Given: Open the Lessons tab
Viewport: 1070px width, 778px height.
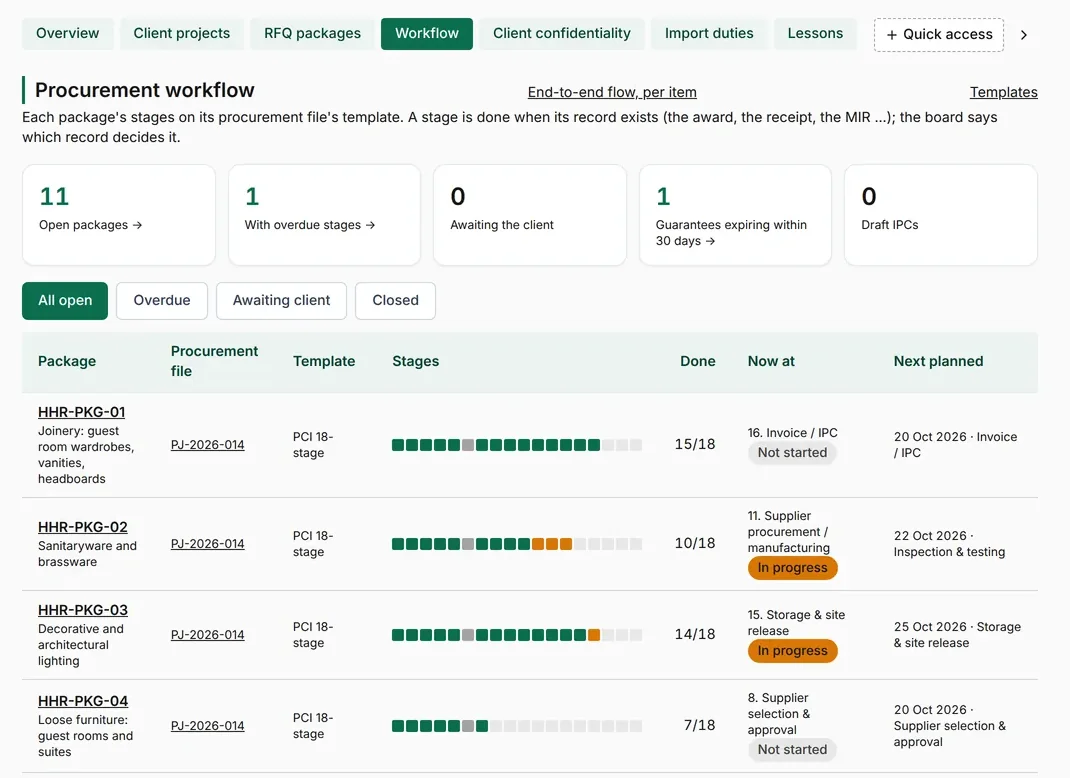Looking at the screenshot, I should click(x=815, y=33).
